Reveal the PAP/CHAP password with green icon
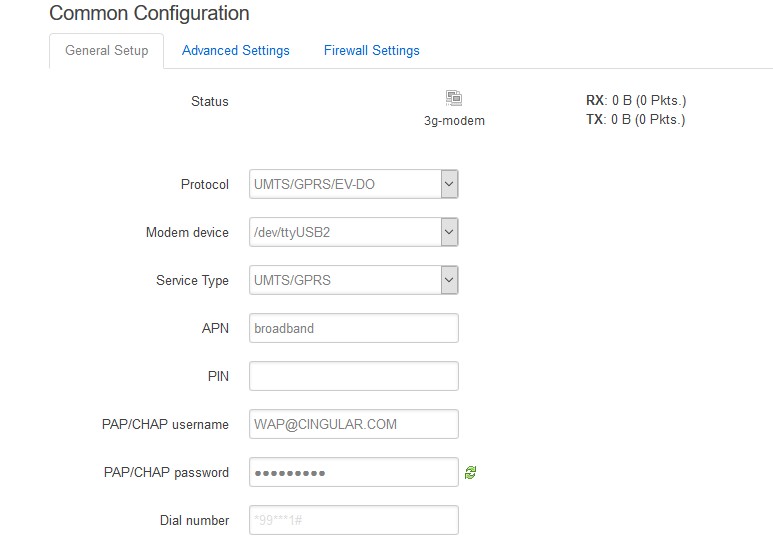 click(x=470, y=473)
